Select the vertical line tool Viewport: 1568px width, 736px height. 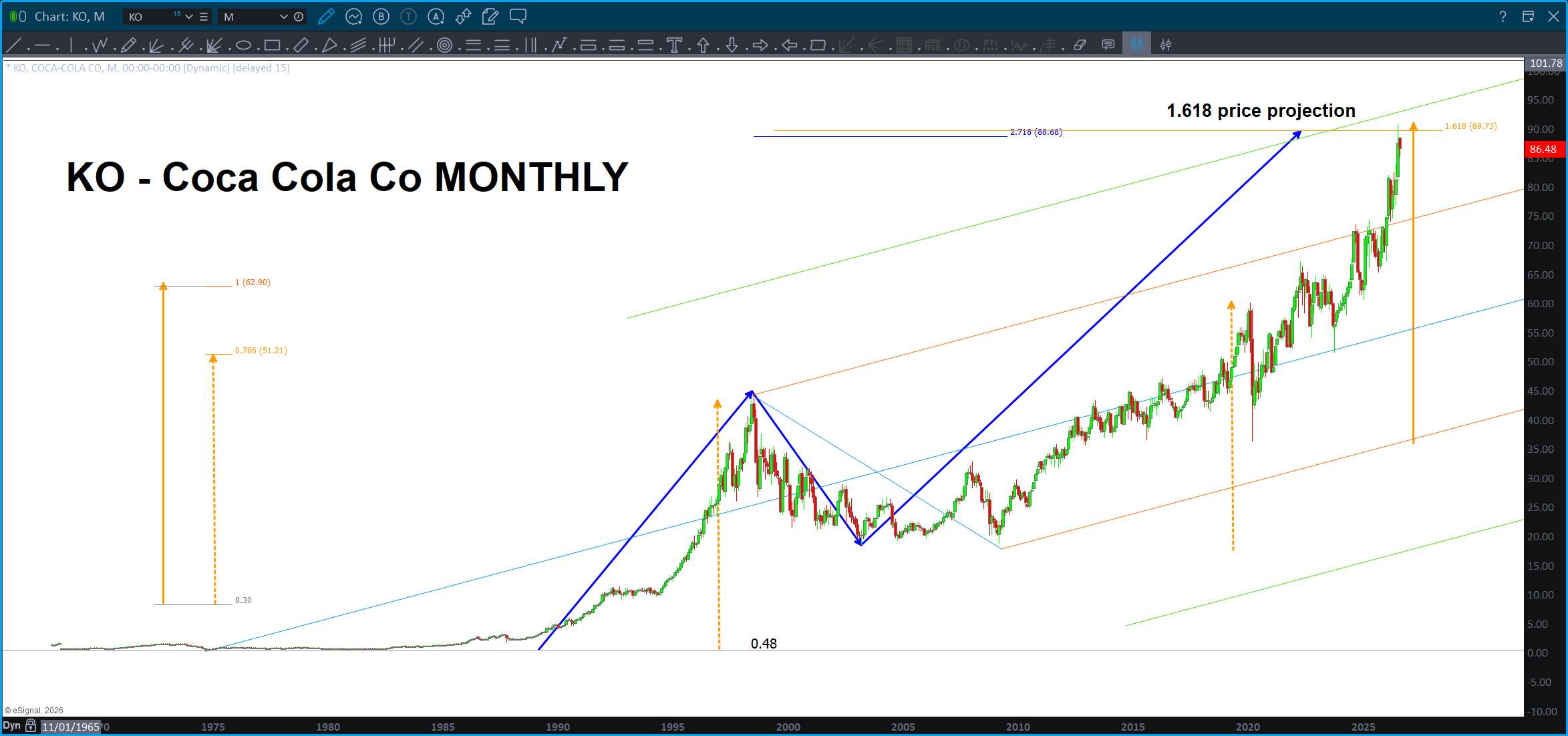pos(71,45)
